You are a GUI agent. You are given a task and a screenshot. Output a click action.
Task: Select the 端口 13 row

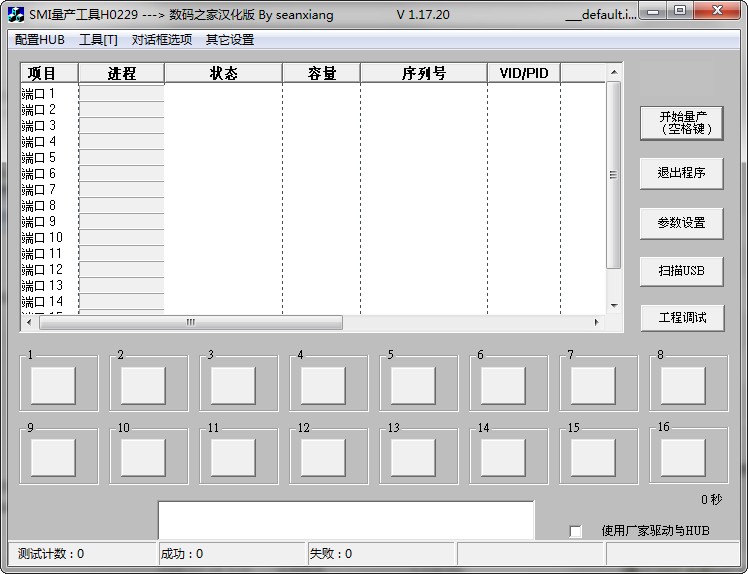(x=313, y=285)
